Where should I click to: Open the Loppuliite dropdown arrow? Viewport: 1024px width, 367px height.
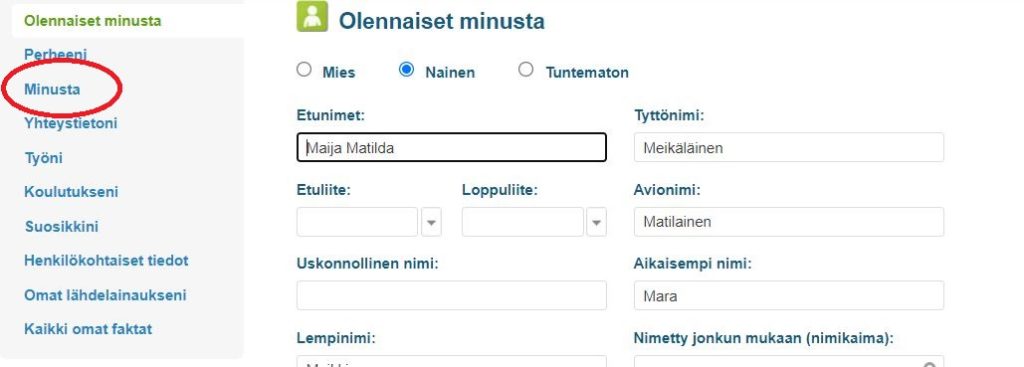tap(596, 222)
